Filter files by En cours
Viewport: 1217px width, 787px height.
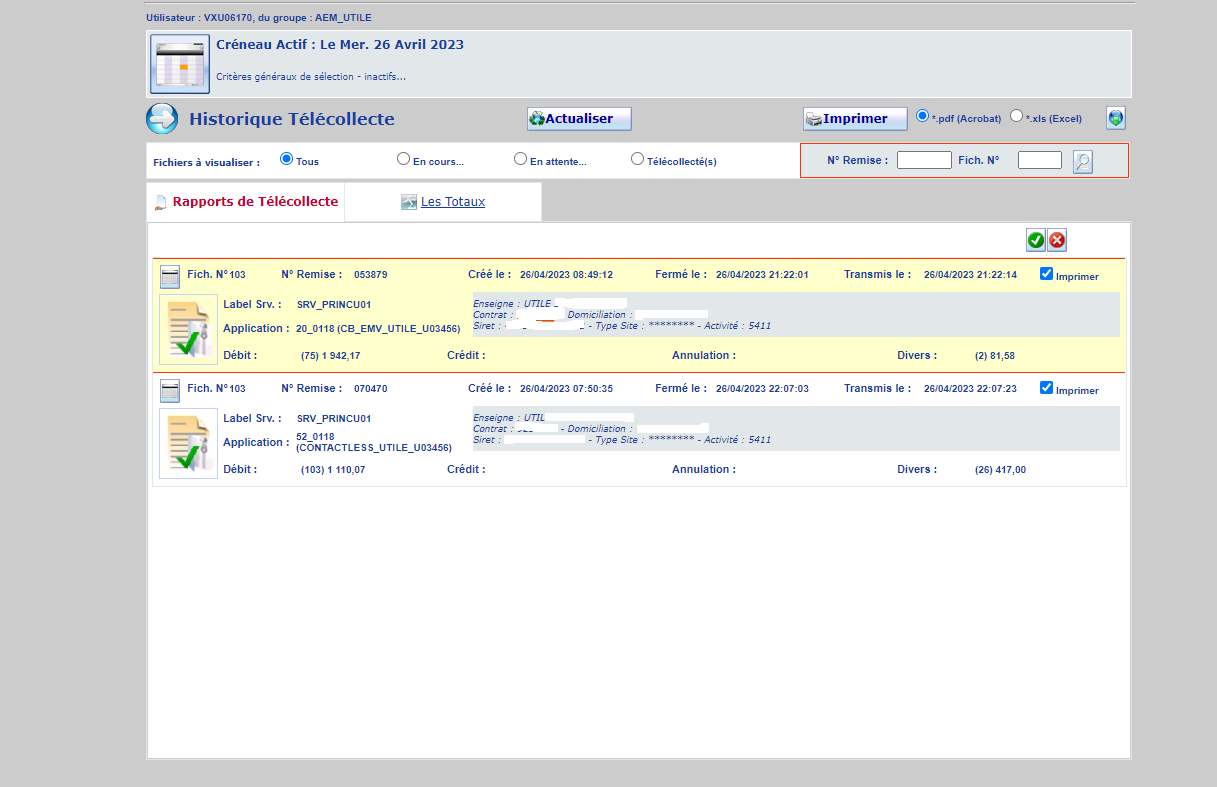pyautogui.click(x=403, y=159)
